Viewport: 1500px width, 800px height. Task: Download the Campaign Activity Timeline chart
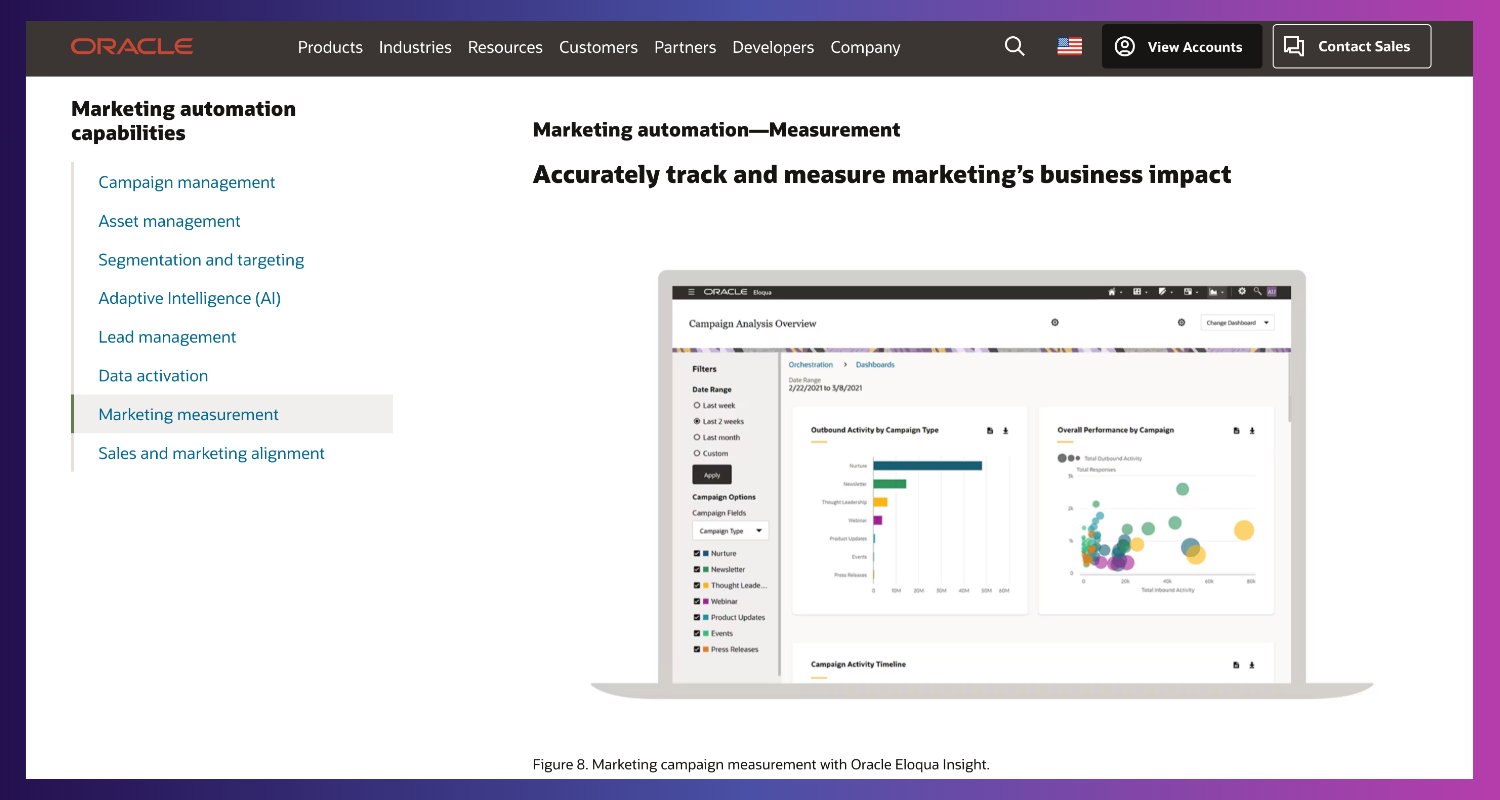(x=1251, y=665)
